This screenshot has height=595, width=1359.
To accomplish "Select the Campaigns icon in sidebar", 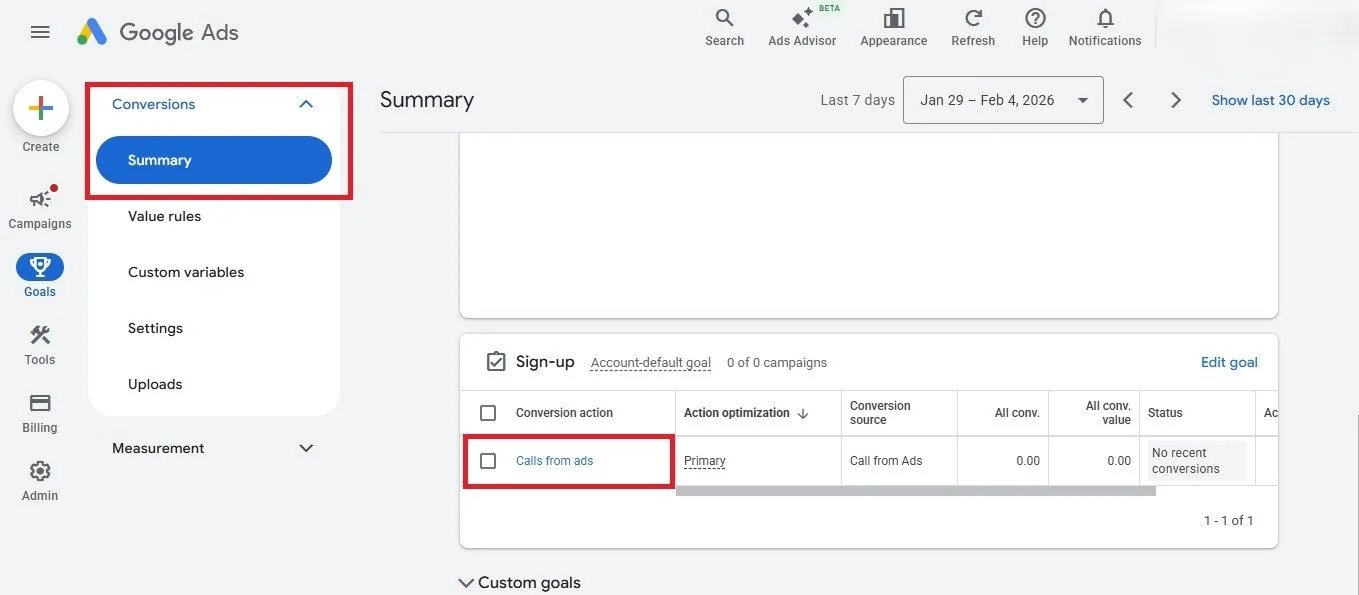I will click(39, 198).
